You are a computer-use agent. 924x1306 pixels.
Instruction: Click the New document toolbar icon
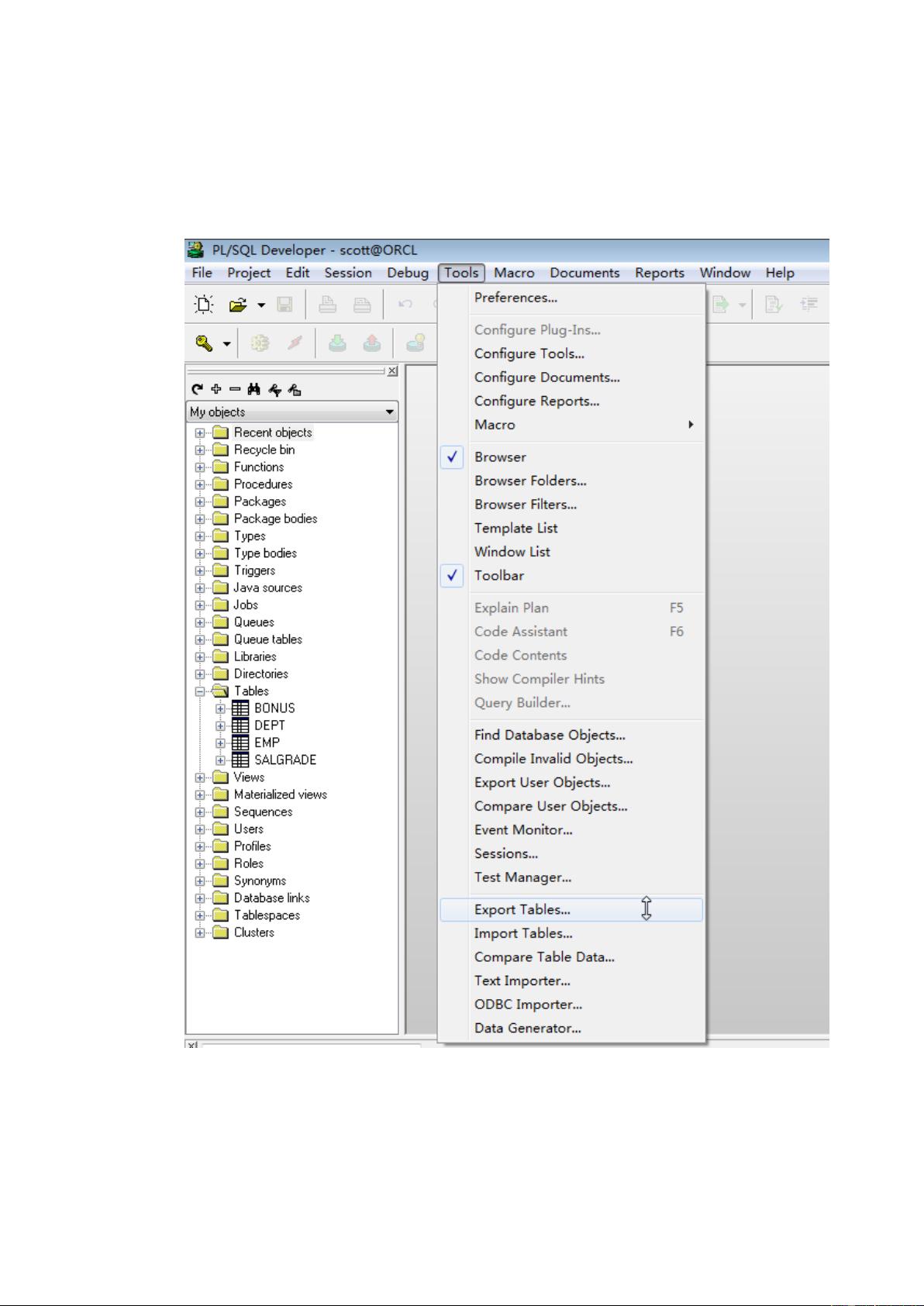click(203, 305)
